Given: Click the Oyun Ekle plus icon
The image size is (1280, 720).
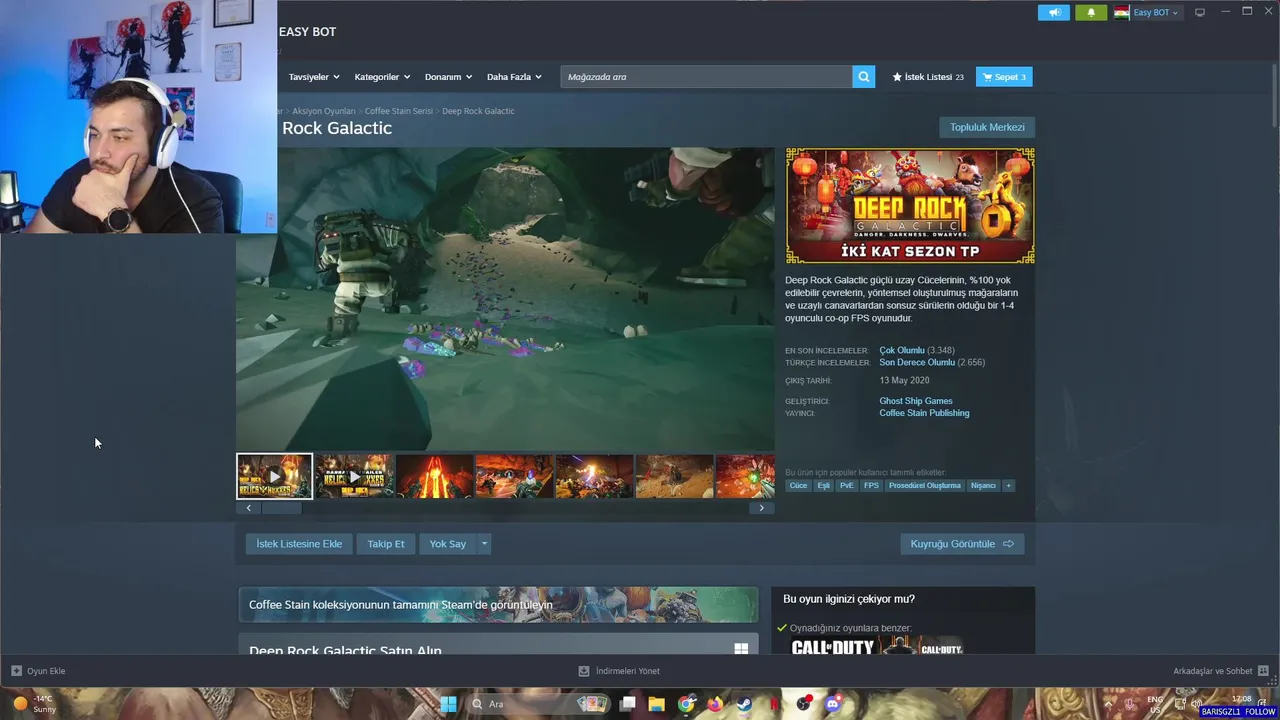Looking at the screenshot, I should pyautogui.click(x=16, y=671).
